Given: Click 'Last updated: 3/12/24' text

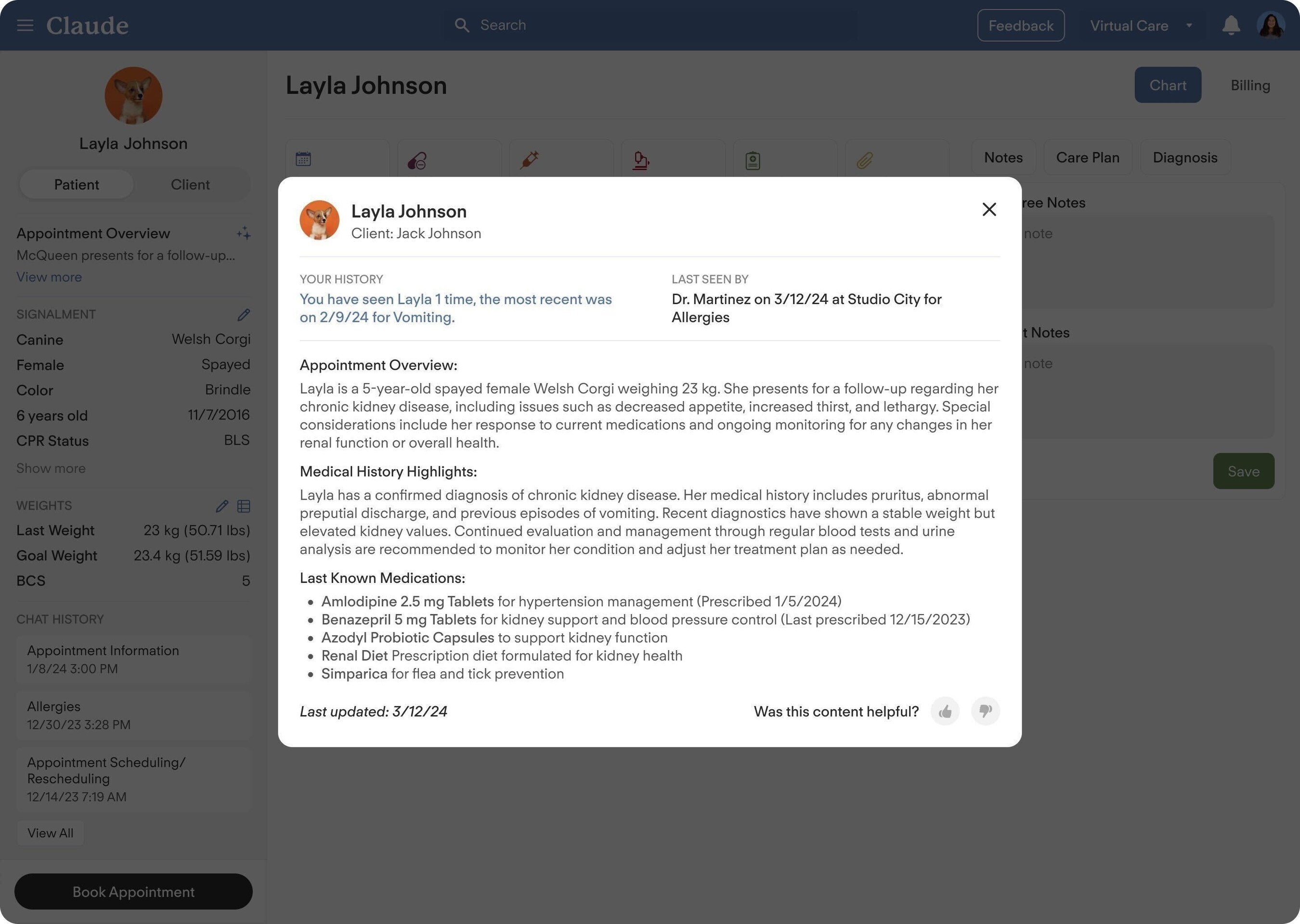Looking at the screenshot, I should [x=373, y=711].
